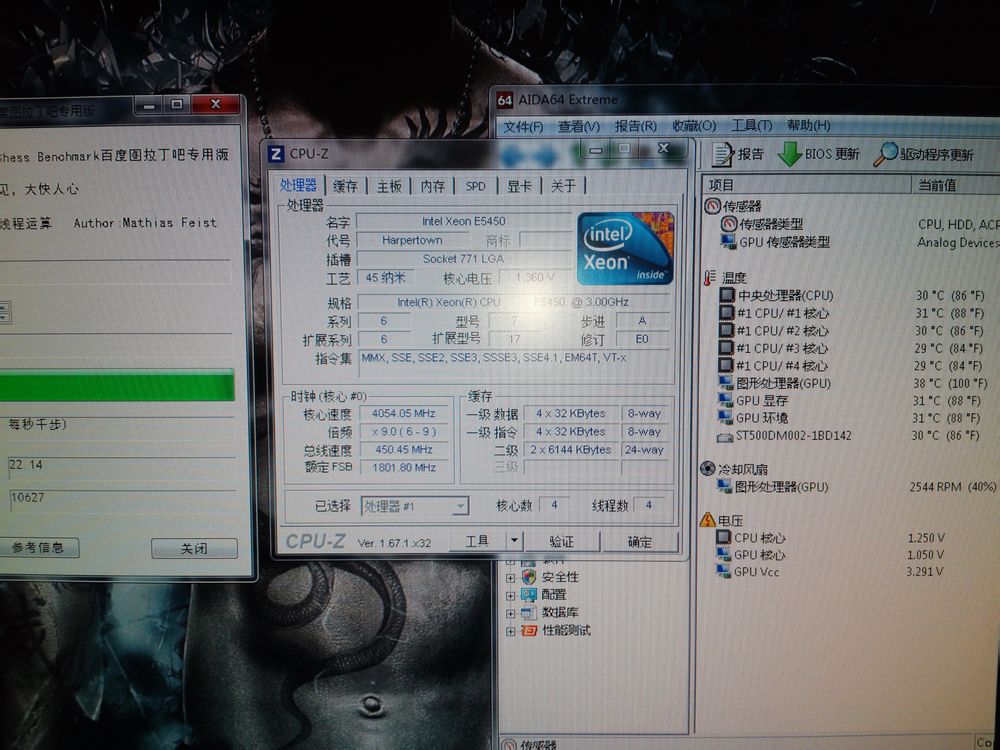
Task: Select the CPU 核心 voltage row icon
Action: [723, 537]
